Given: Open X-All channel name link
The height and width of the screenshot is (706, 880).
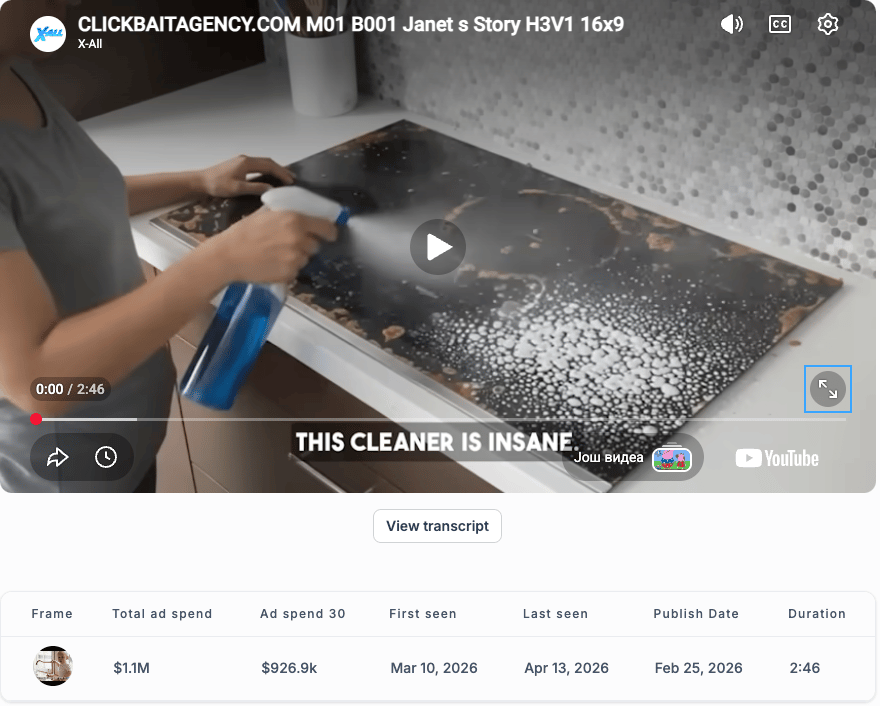Looking at the screenshot, I should pos(90,44).
